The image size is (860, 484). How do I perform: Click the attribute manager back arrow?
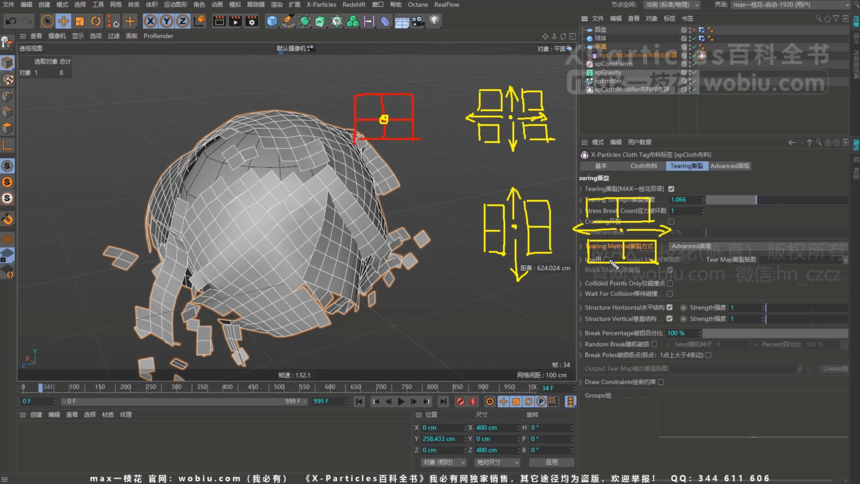point(791,142)
